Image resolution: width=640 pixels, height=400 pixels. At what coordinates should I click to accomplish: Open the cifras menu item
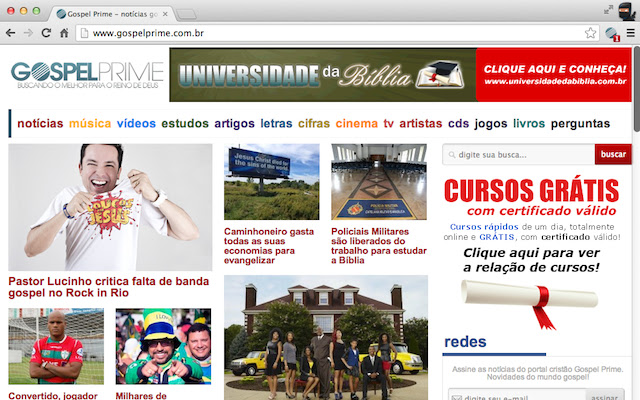tap(313, 123)
